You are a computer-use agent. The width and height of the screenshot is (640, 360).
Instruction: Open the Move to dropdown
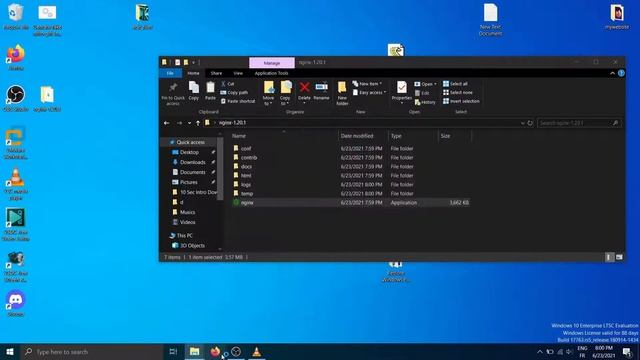point(268,93)
